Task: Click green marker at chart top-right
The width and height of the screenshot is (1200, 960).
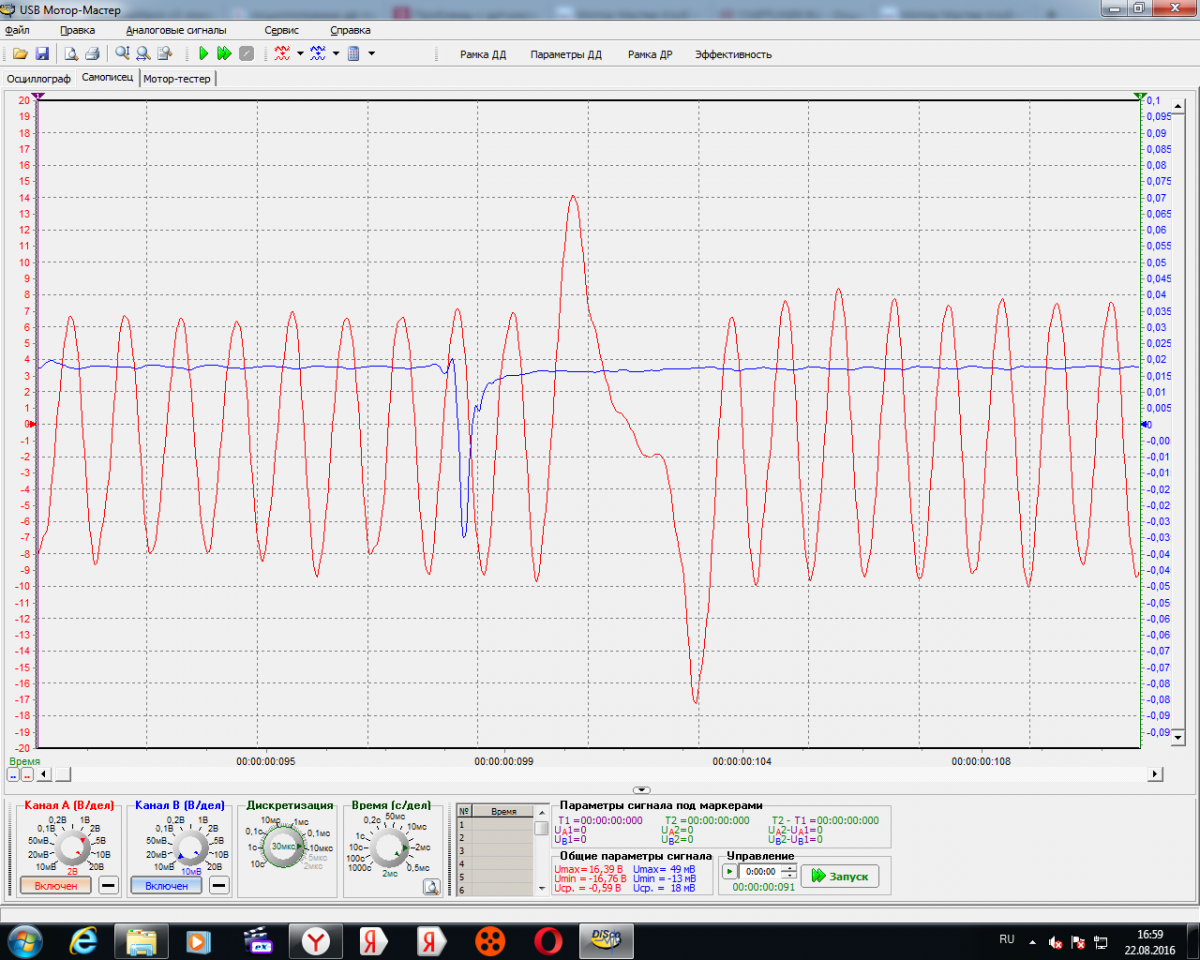Action: click(1140, 95)
